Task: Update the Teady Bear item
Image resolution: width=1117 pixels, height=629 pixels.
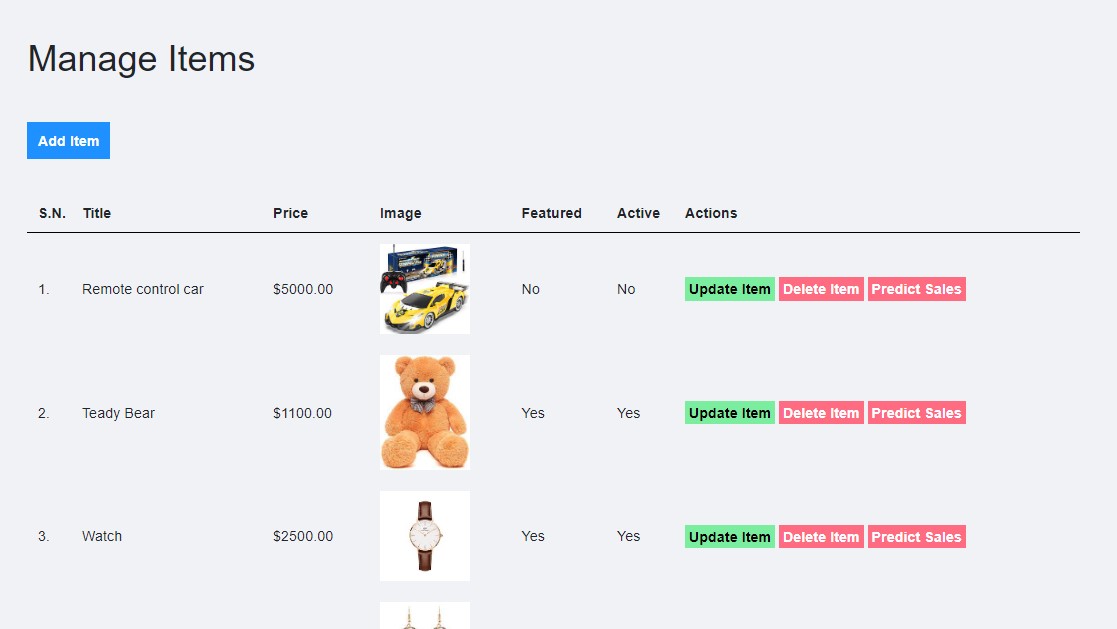Action: (729, 412)
